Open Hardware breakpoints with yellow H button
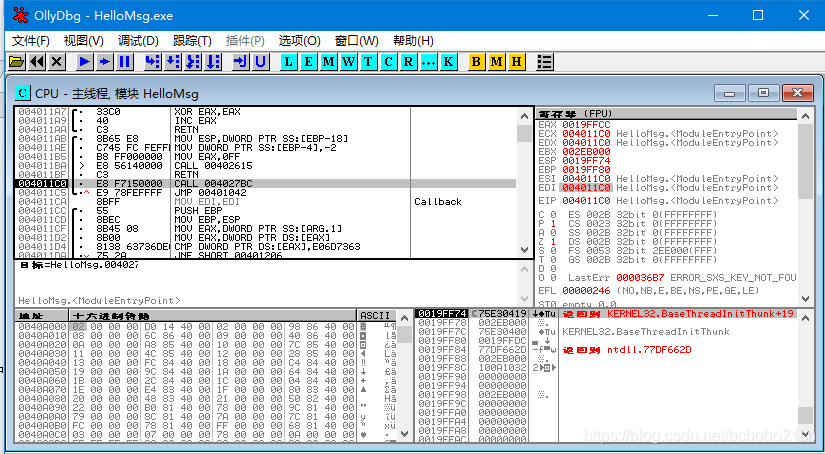825x454 pixels. [x=516, y=62]
